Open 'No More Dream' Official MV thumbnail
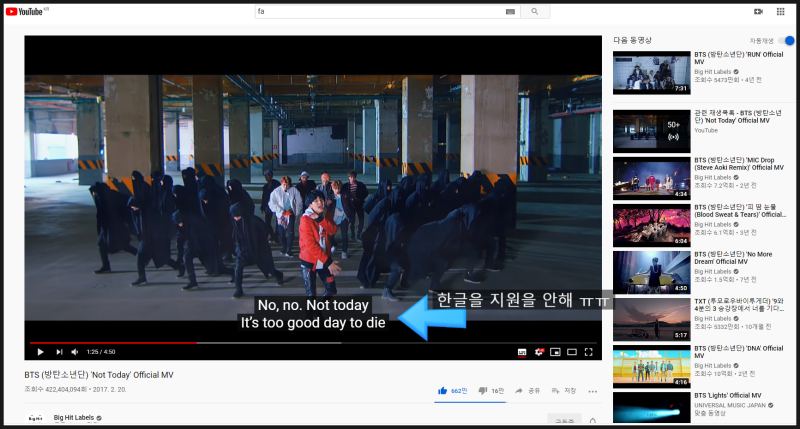800x429 pixels. [652, 272]
